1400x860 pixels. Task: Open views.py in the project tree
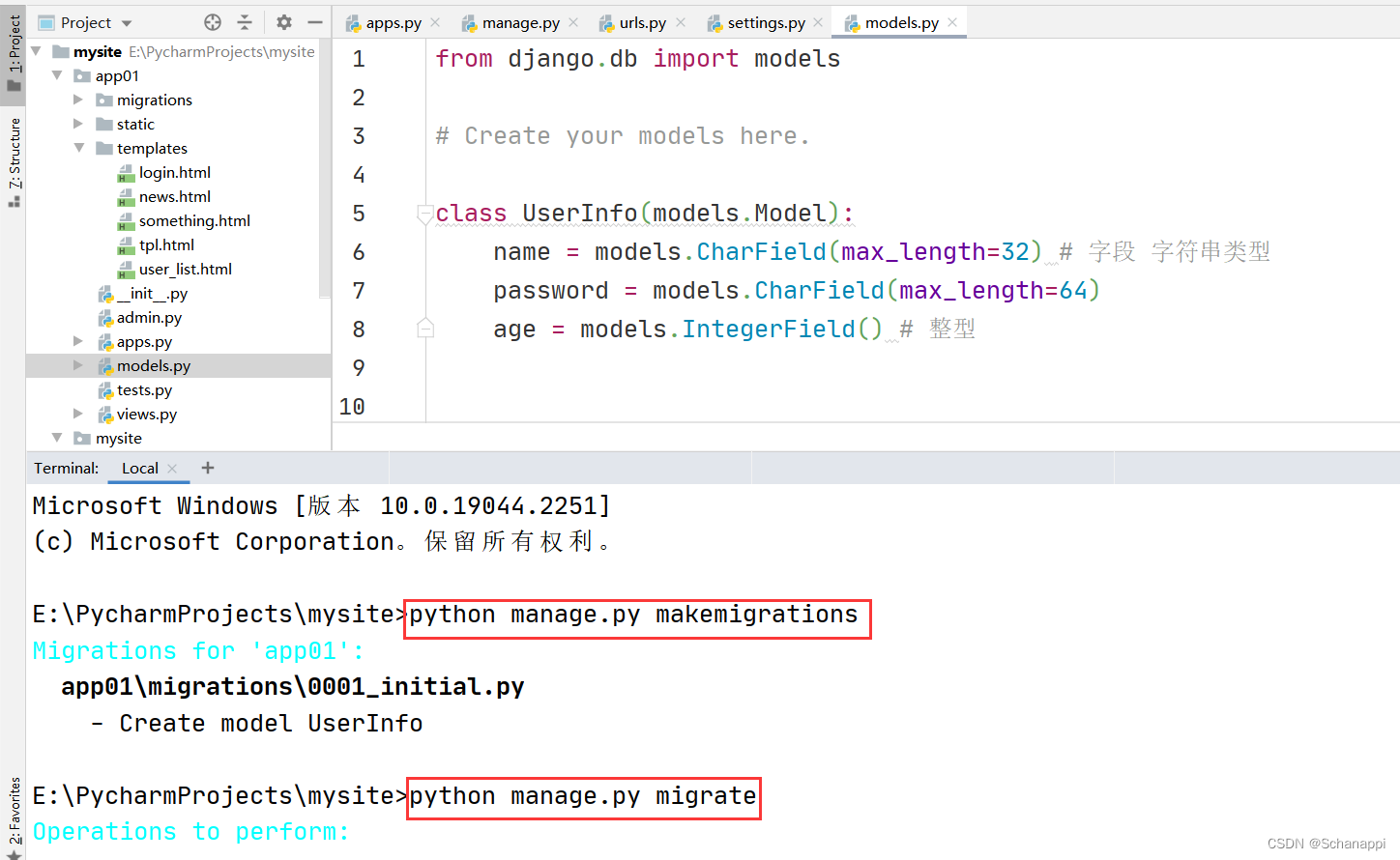[147, 414]
